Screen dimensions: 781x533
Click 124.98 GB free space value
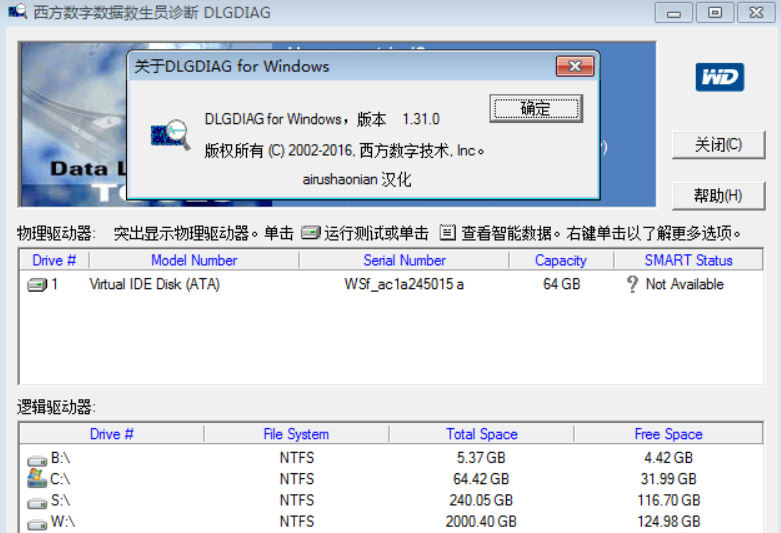(668, 522)
